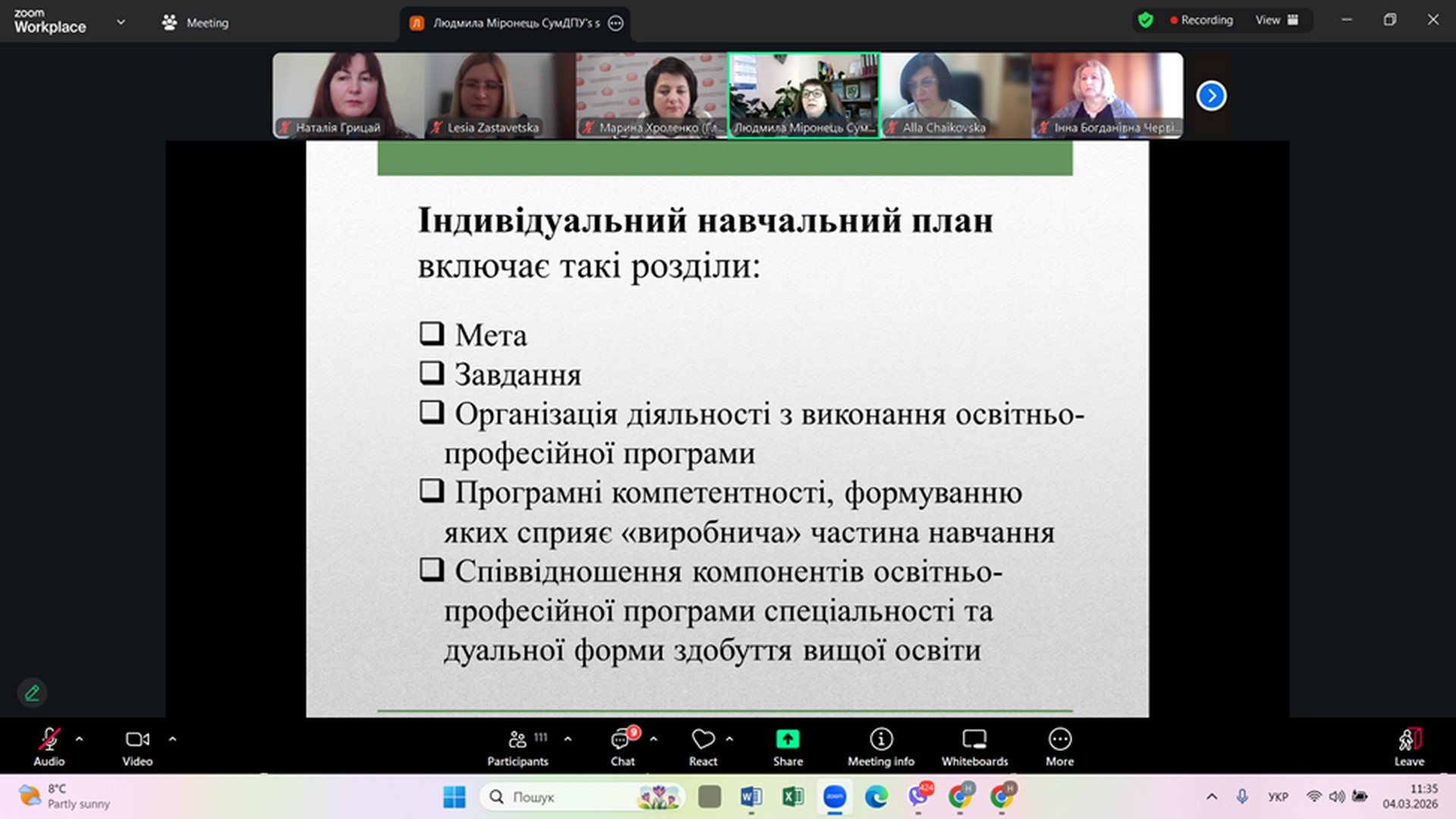
Task: Open the Participants panel
Action: point(518,746)
